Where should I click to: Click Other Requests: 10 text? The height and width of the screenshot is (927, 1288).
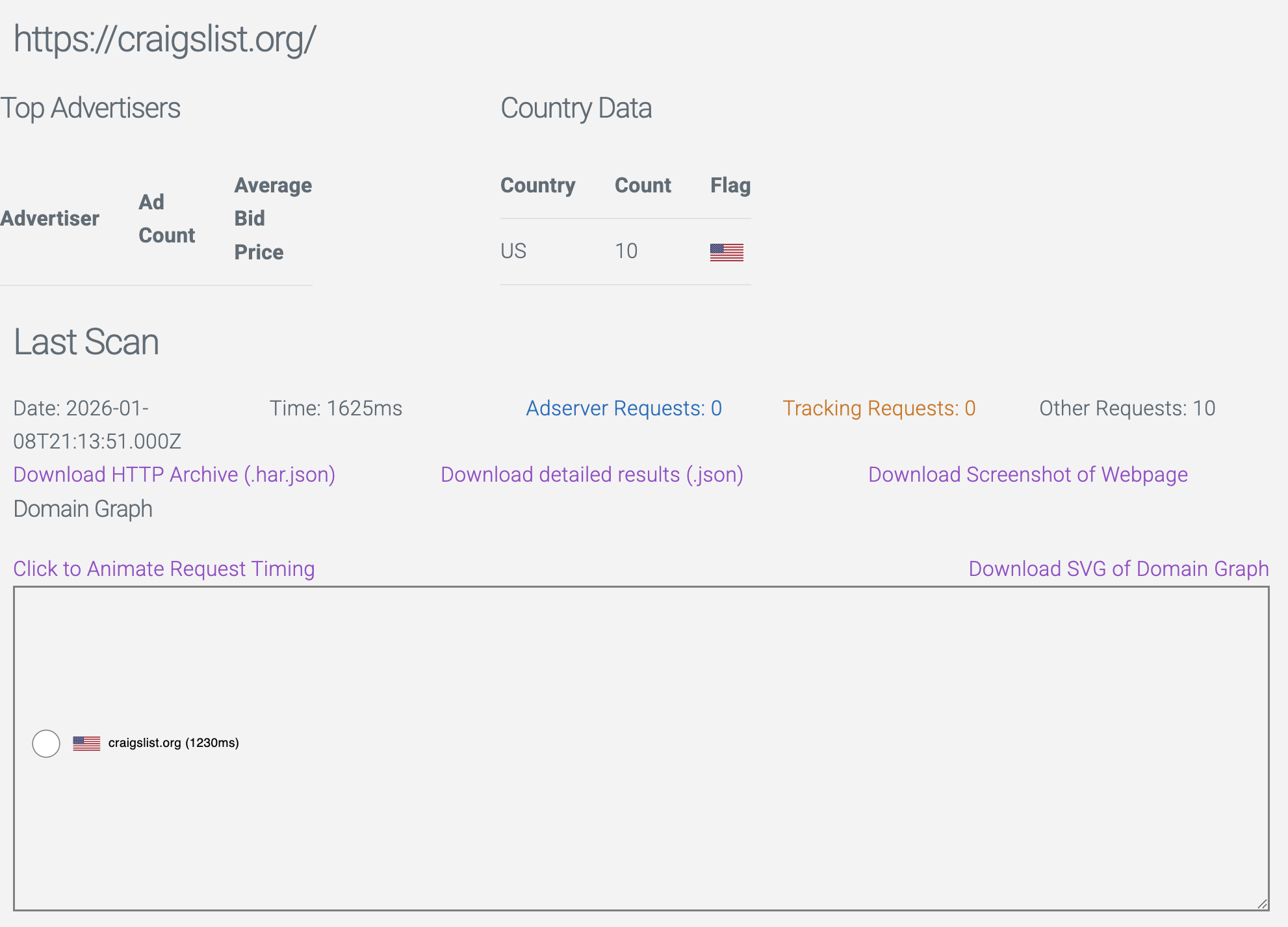(x=1127, y=408)
